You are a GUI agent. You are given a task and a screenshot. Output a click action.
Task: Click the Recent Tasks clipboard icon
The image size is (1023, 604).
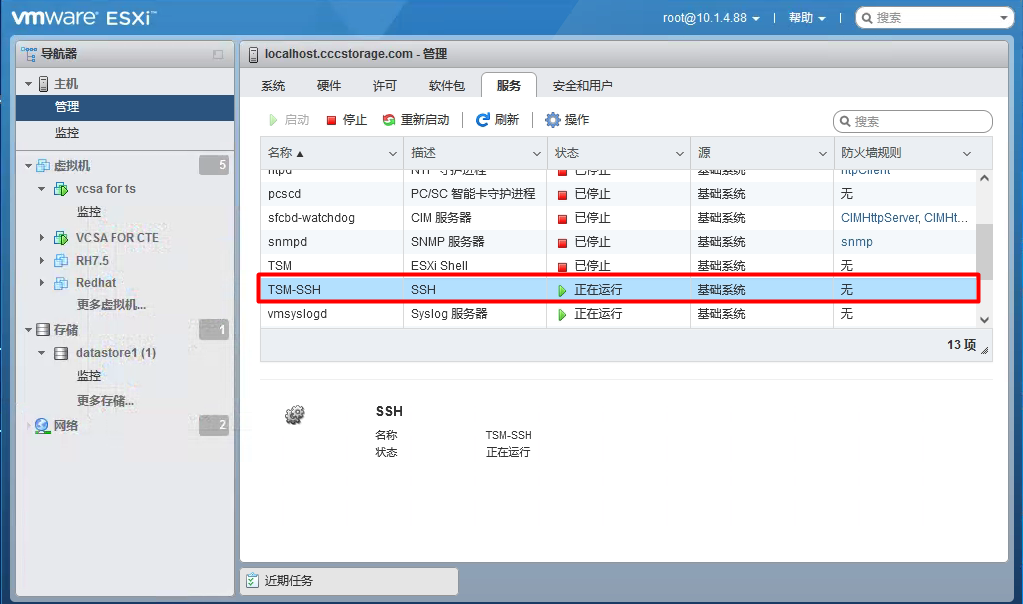click(x=252, y=581)
